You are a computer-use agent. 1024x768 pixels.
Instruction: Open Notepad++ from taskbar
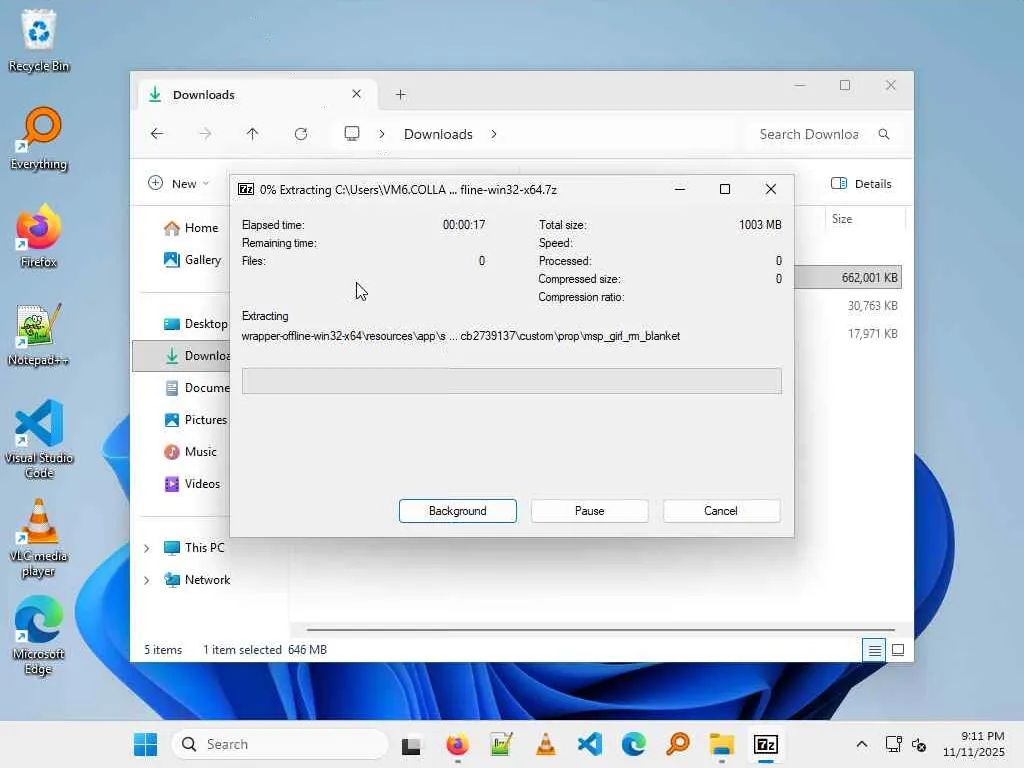pyautogui.click(x=501, y=744)
